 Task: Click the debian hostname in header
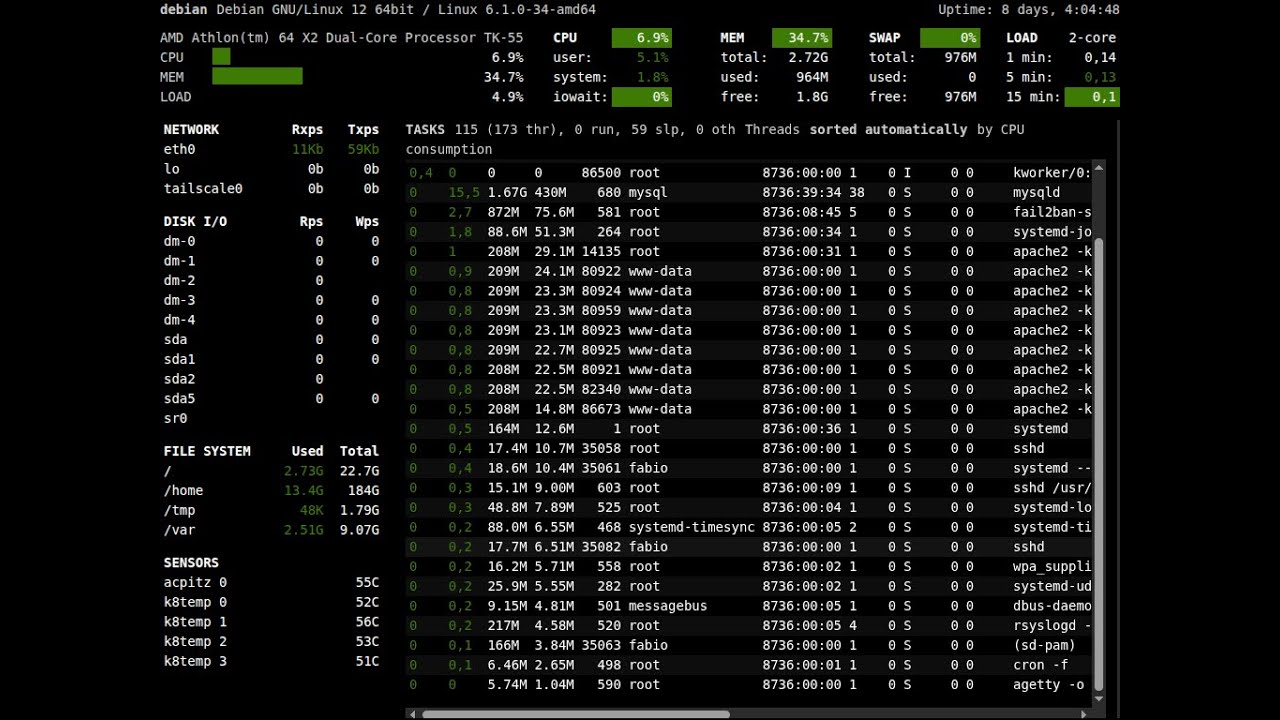[x=184, y=10]
